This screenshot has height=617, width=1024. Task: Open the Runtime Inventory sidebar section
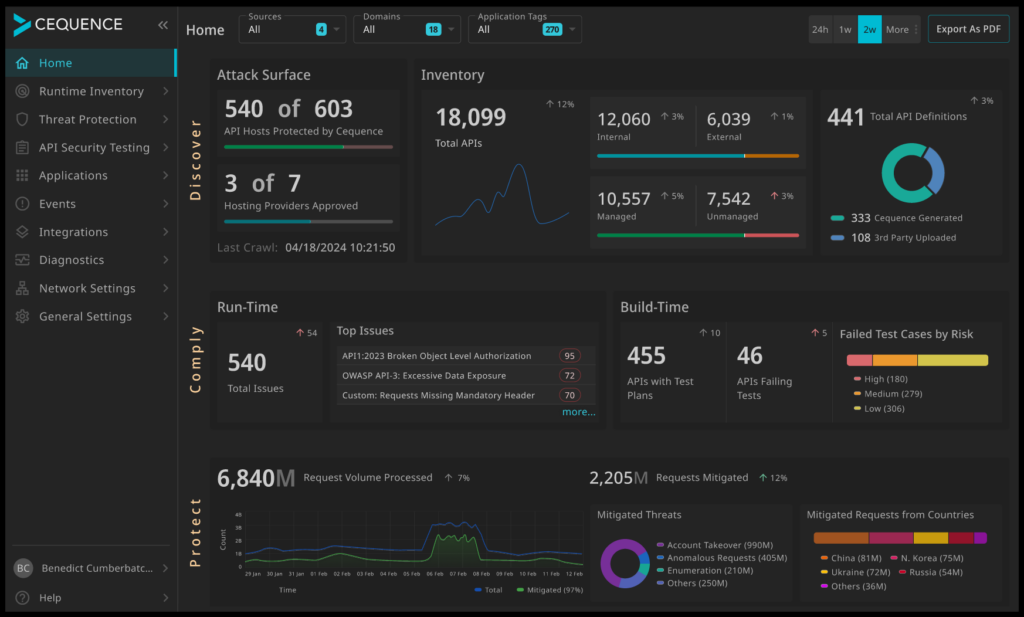90,91
